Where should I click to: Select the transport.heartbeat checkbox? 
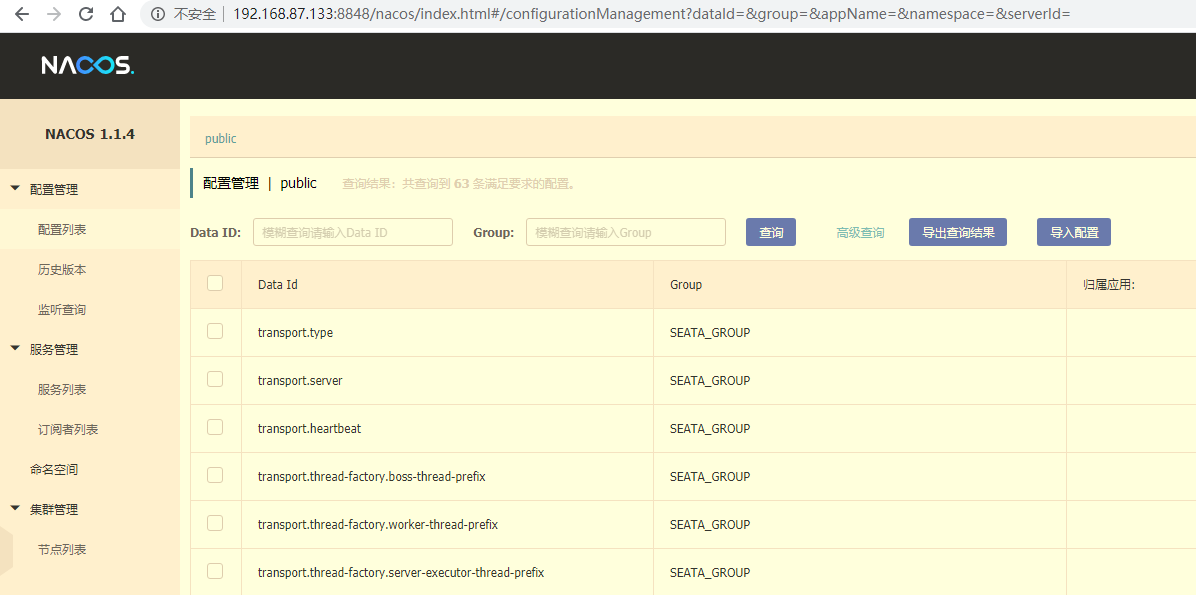click(x=215, y=428)
